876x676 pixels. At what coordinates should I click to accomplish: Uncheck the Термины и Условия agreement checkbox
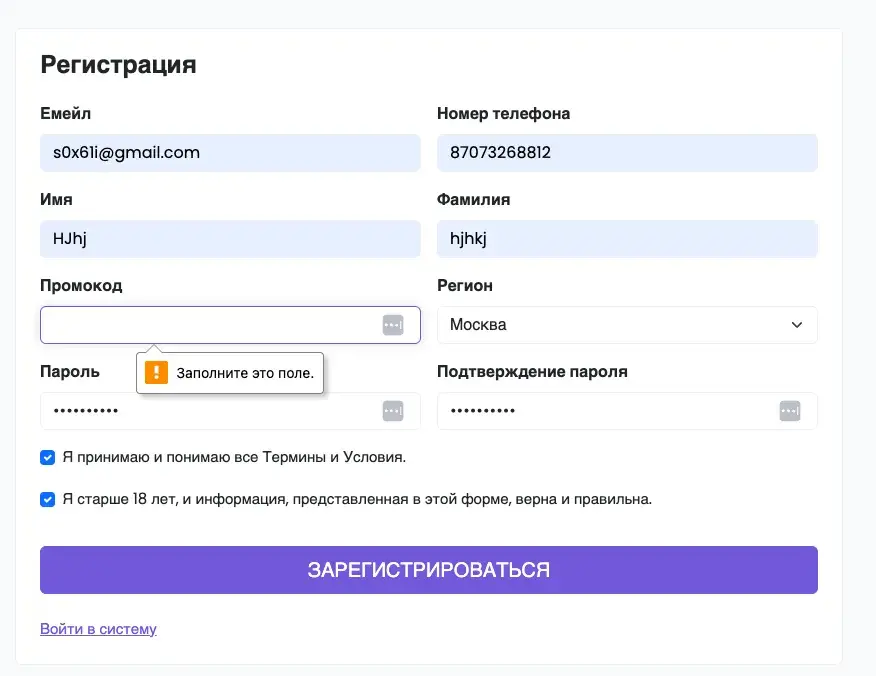47,458
